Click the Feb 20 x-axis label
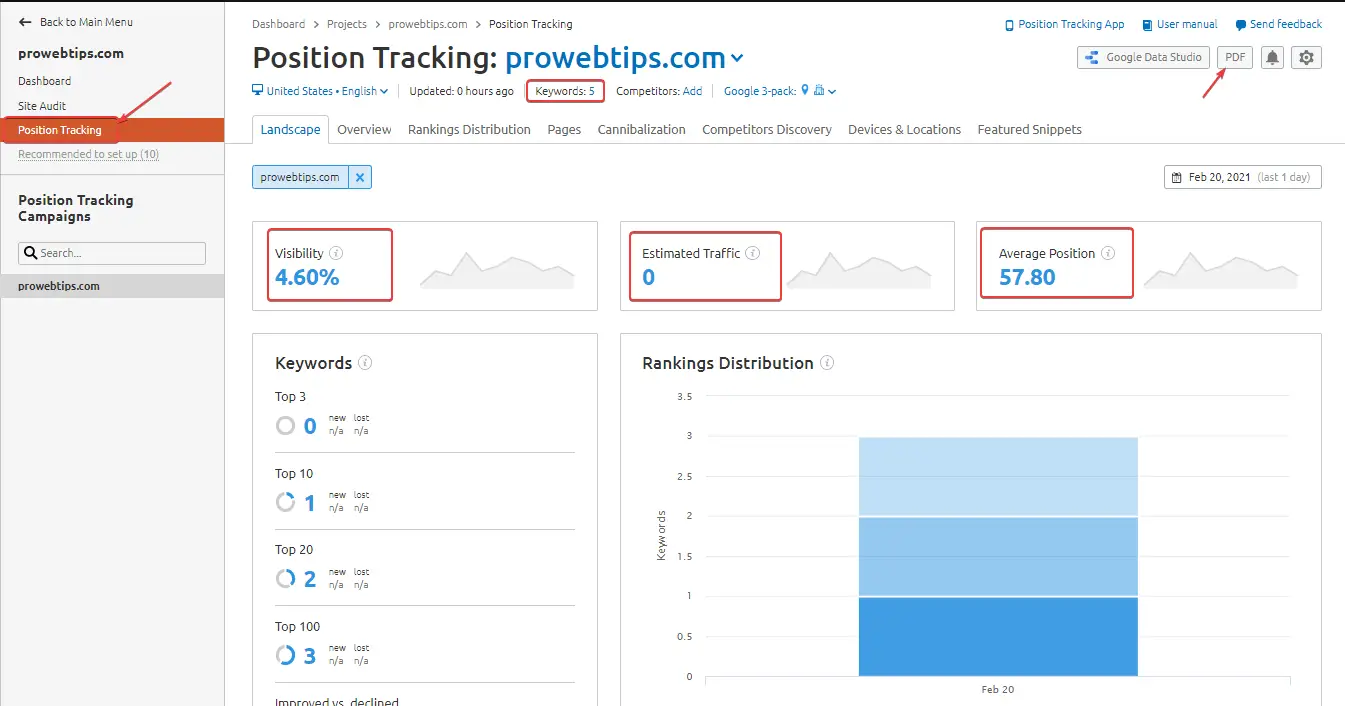The image size is (1345, 706). (998, 690)
